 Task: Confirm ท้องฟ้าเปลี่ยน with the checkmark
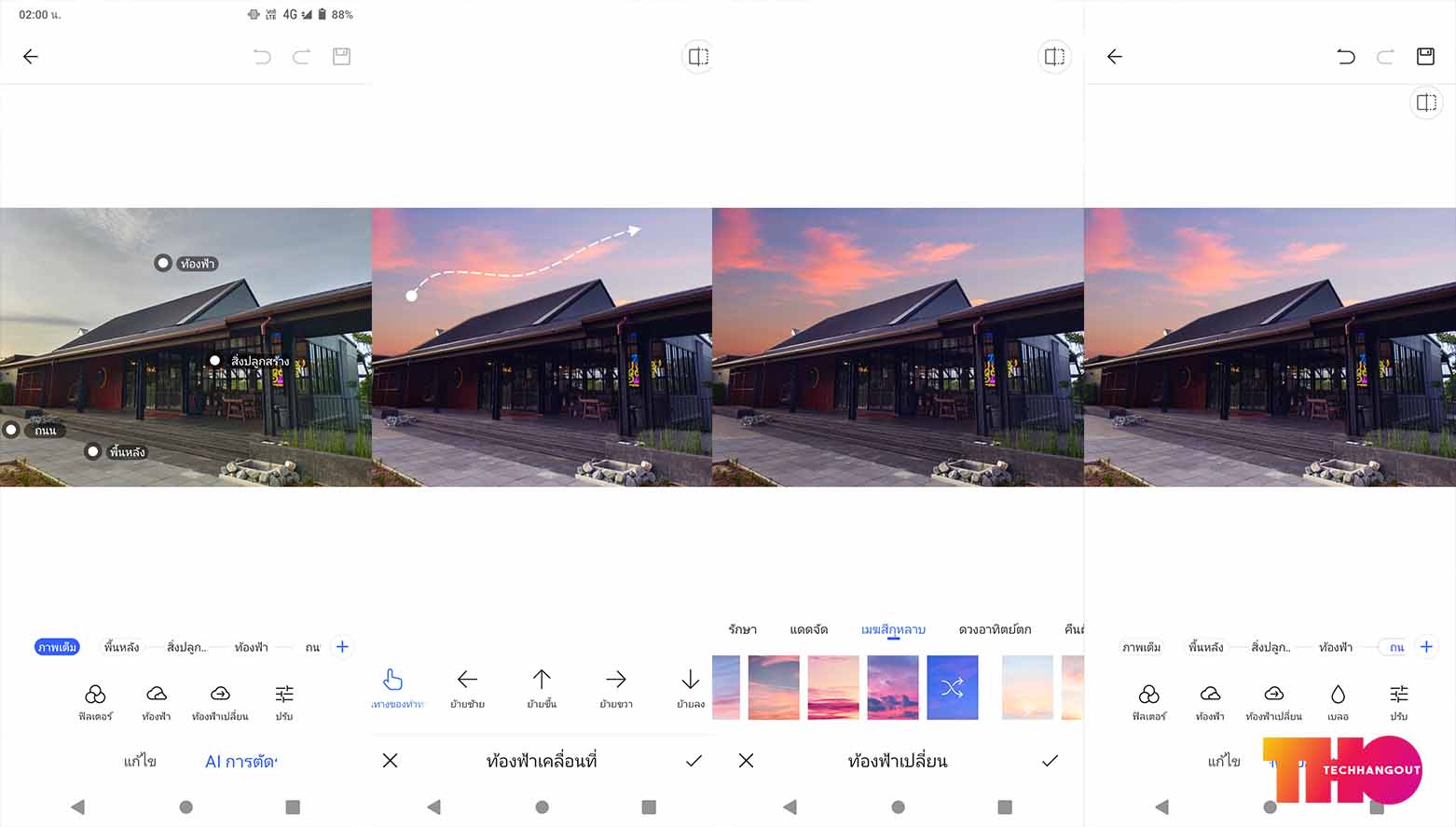tap(1050, 761)
